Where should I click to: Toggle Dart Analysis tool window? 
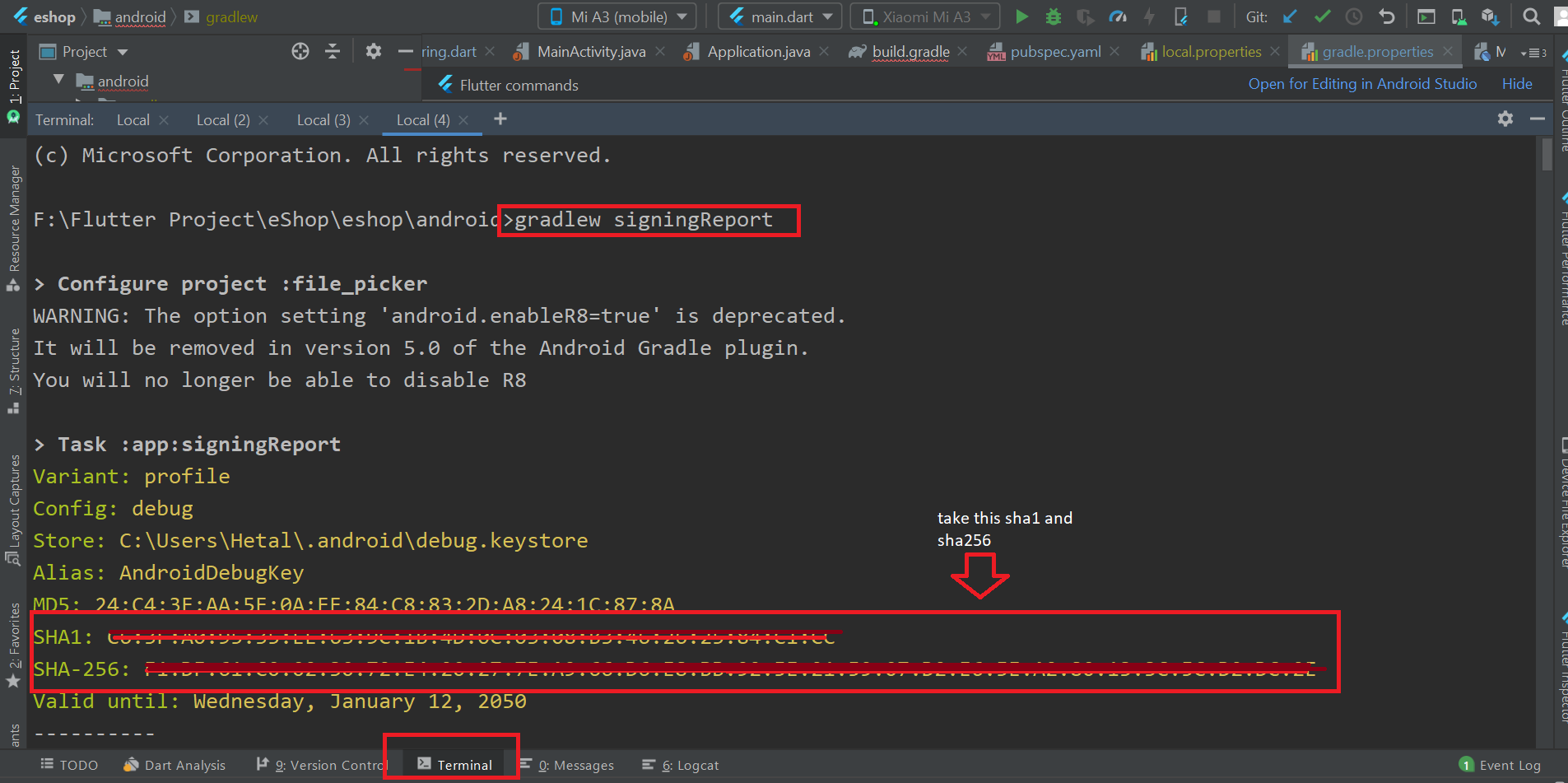pyautogui.click(x=174, y=765)
